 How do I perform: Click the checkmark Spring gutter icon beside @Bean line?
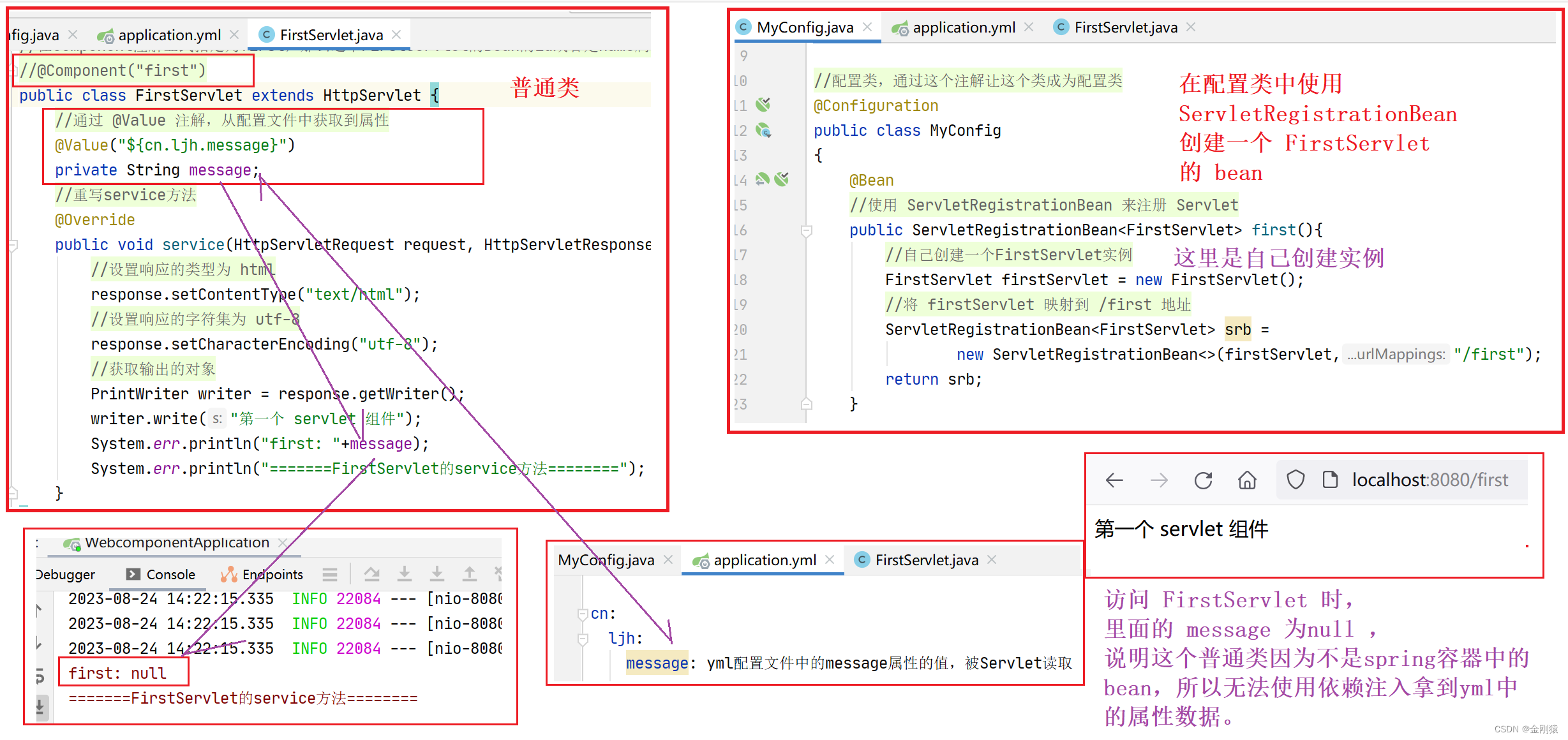782,179
